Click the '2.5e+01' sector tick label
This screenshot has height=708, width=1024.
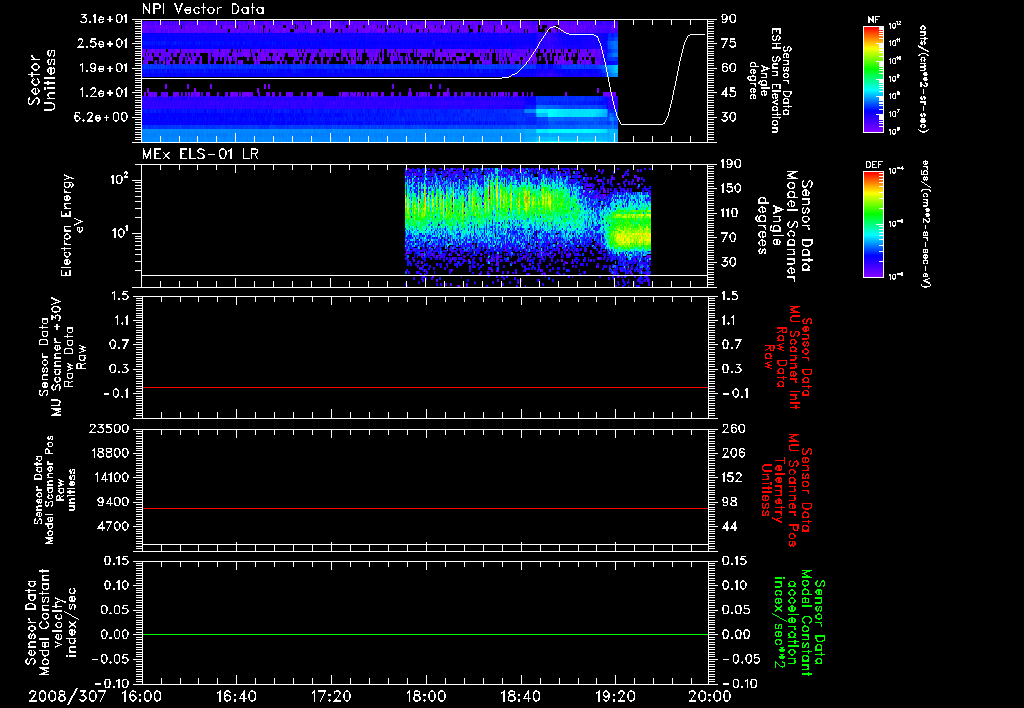coord(104,43)
